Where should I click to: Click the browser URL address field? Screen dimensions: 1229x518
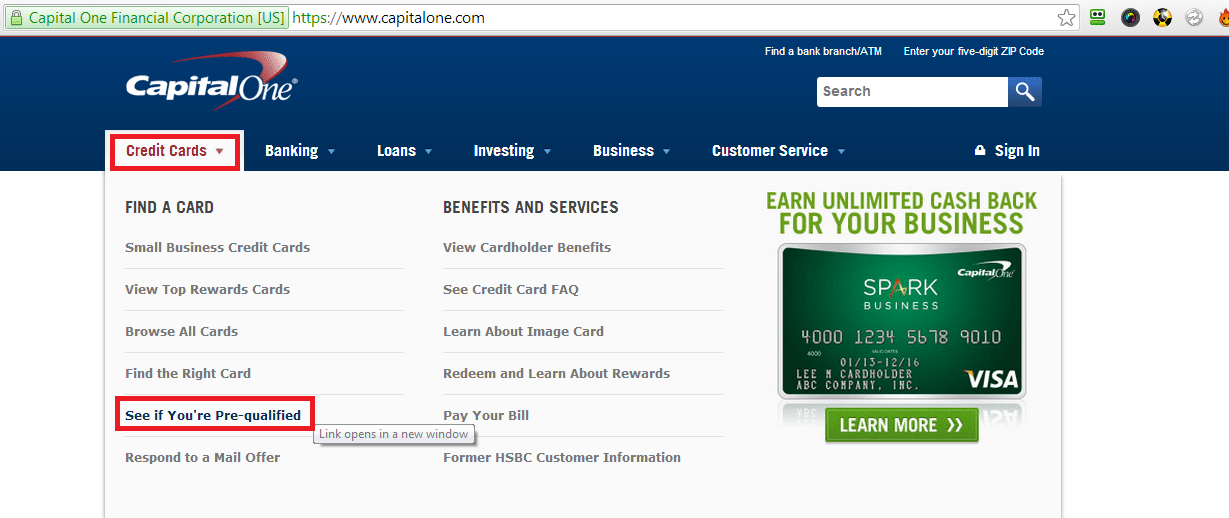672,18
